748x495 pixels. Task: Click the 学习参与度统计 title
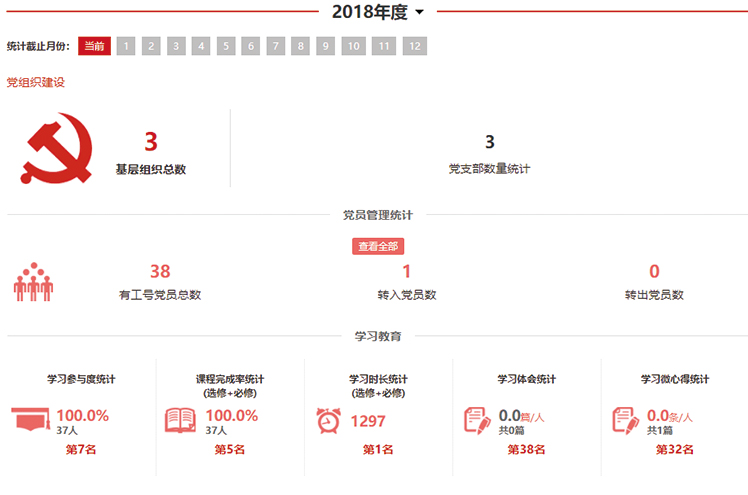point(81,379)
